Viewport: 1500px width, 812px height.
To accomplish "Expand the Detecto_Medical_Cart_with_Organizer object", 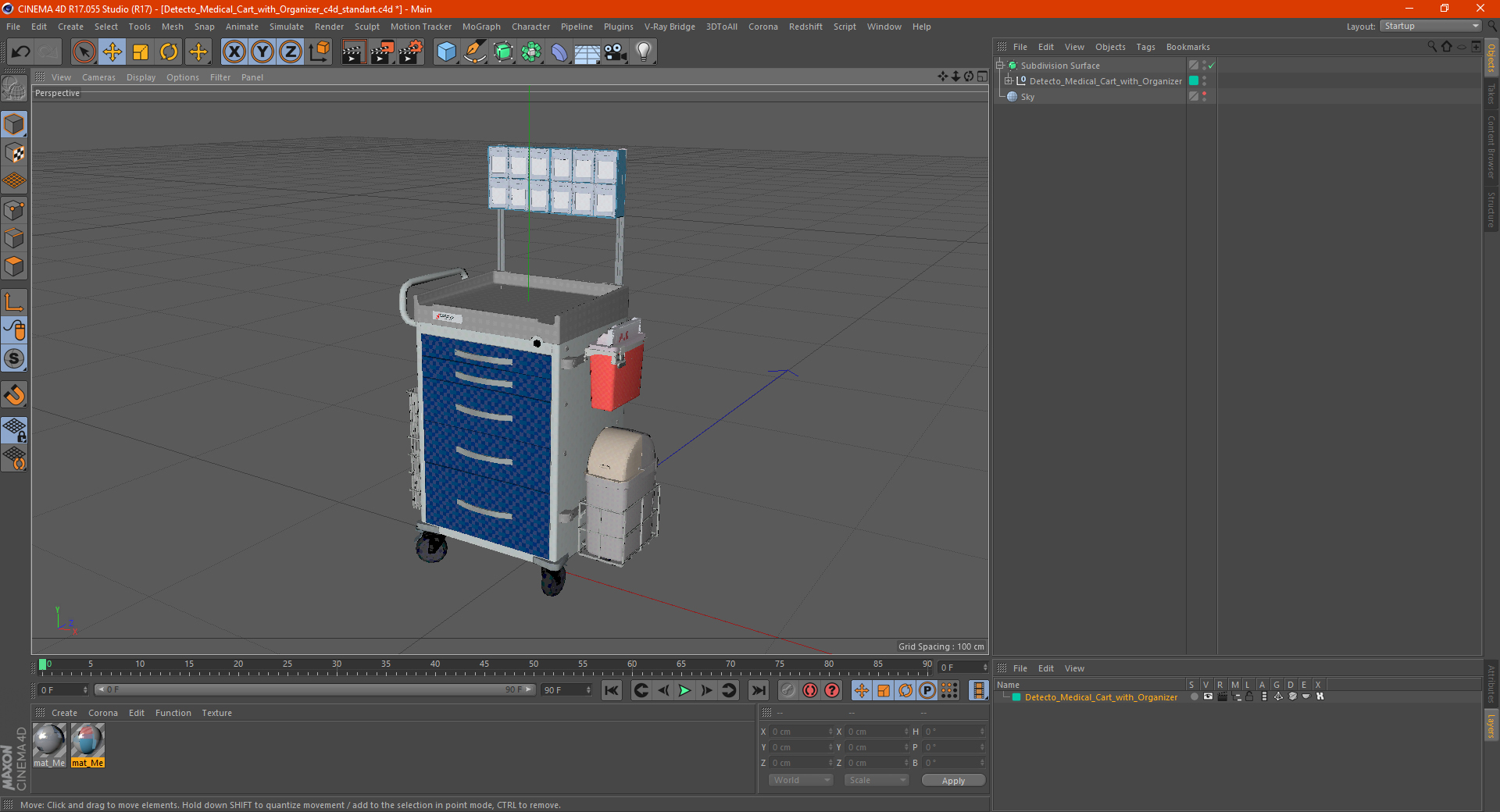I will 1008,81.
